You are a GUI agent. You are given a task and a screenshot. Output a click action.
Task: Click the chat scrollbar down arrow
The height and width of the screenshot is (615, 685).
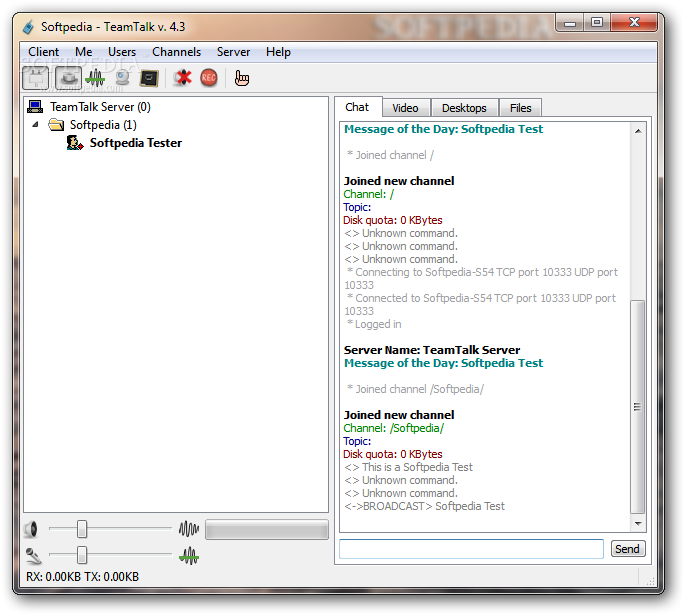638,523
